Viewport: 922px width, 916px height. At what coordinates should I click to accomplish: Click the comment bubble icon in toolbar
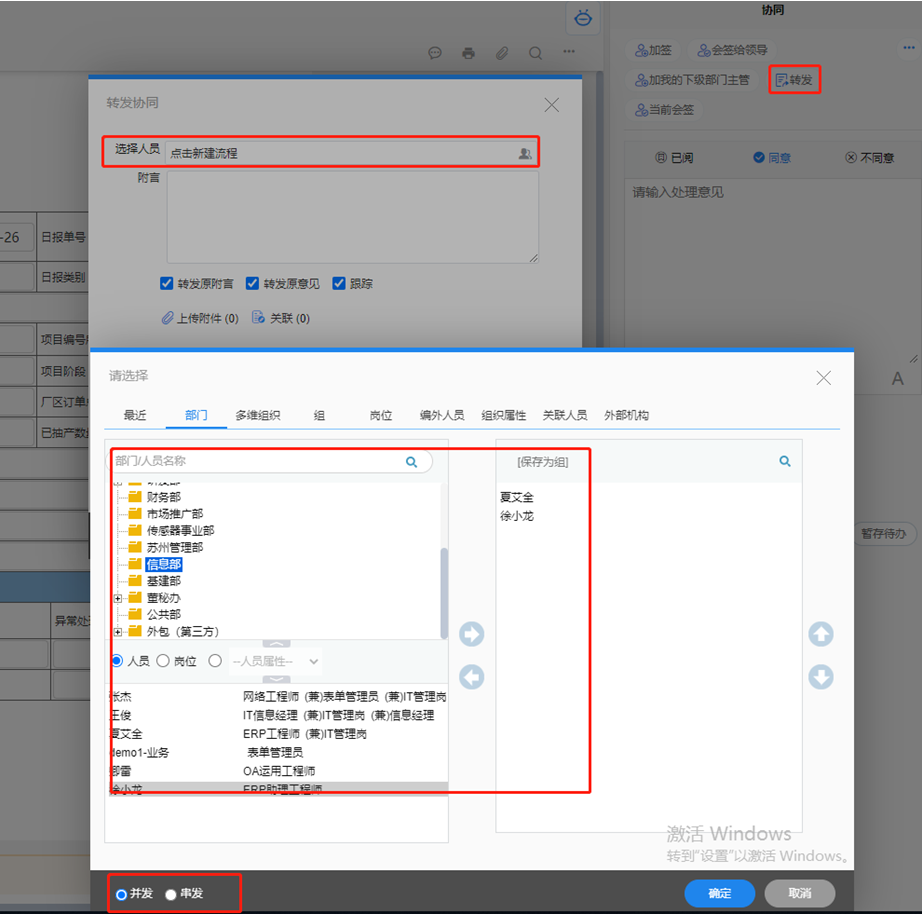point(435,53)
